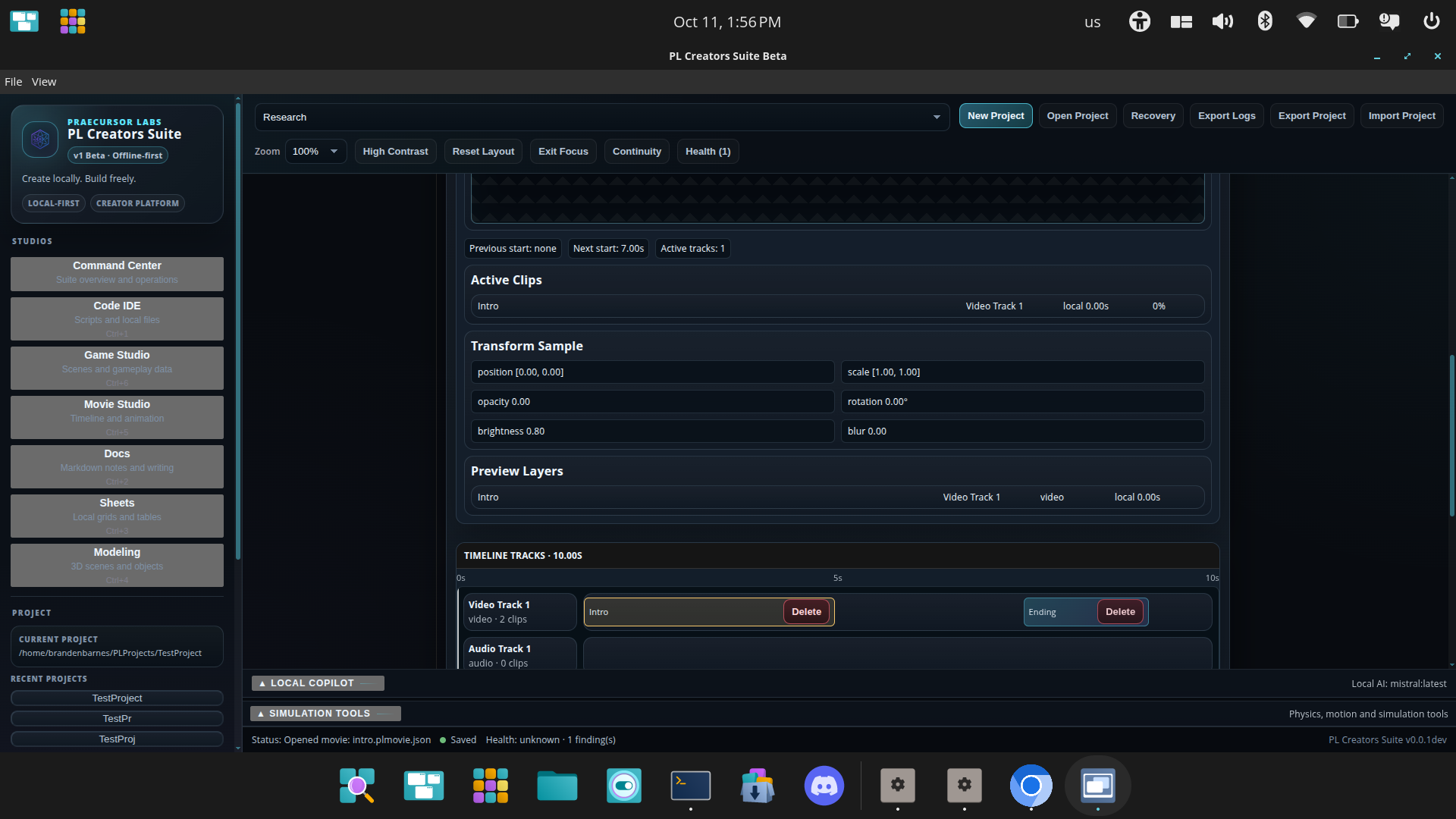Launch Chromium browser from dock
The width and height of the screenshot is (1456, 819).
(1031, 786)
